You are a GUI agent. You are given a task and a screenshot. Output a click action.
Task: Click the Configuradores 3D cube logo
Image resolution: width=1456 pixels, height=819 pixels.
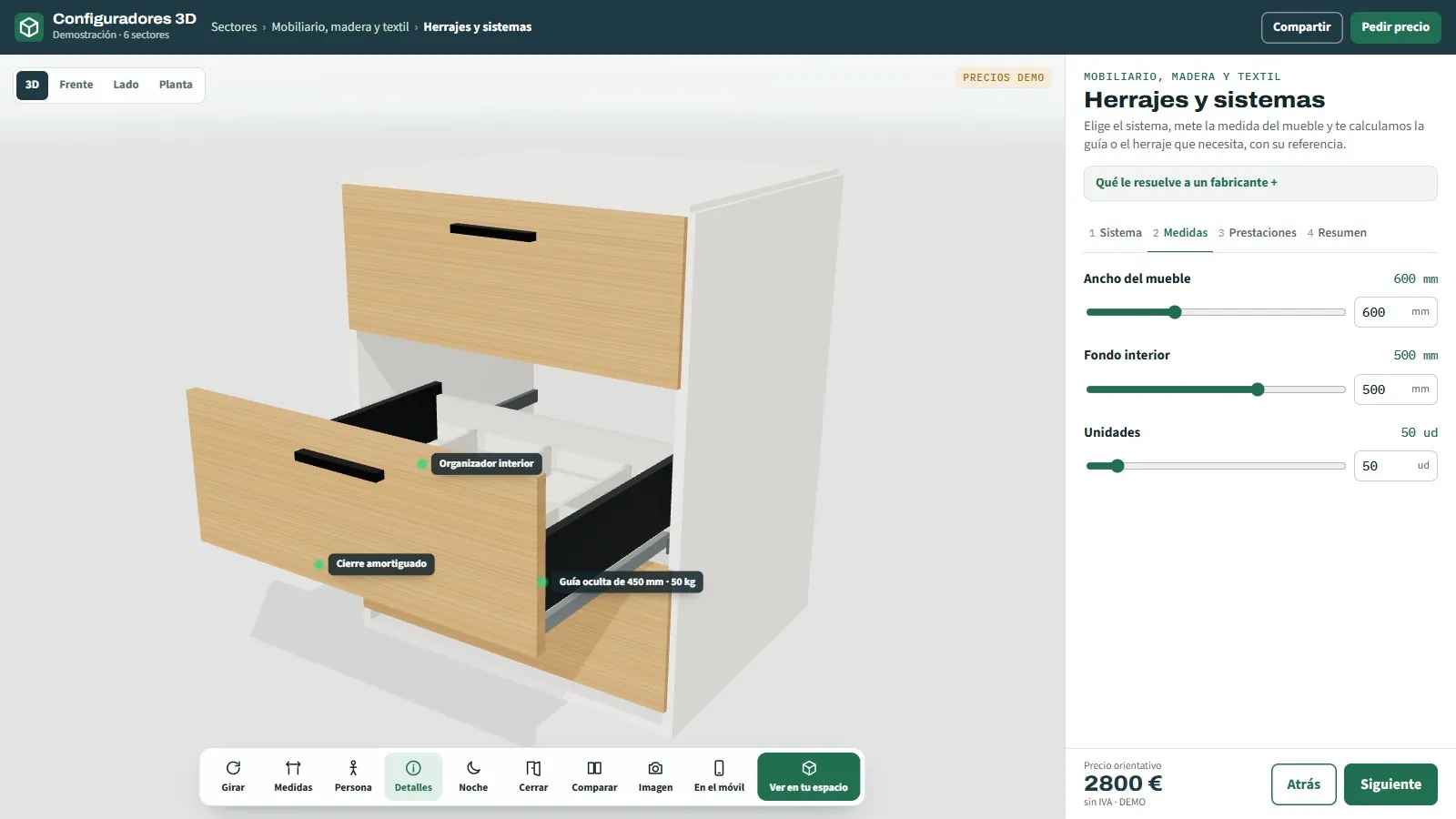point(29,27)
